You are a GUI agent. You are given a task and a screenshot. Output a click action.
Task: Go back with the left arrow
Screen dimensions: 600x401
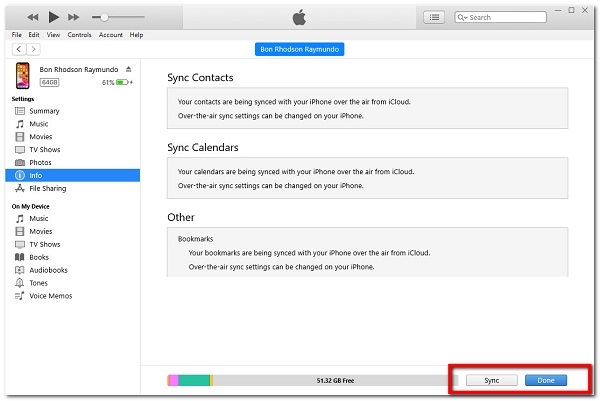pyautogui.click(x=19, y=49)
